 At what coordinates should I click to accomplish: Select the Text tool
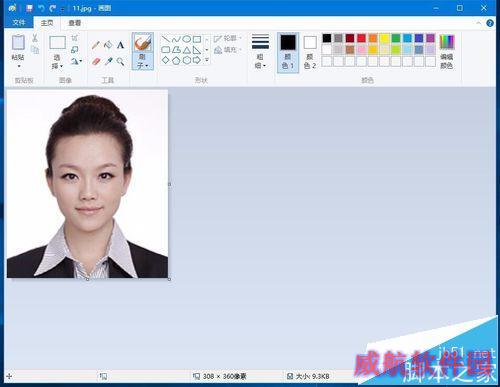(x=120, y=45)
